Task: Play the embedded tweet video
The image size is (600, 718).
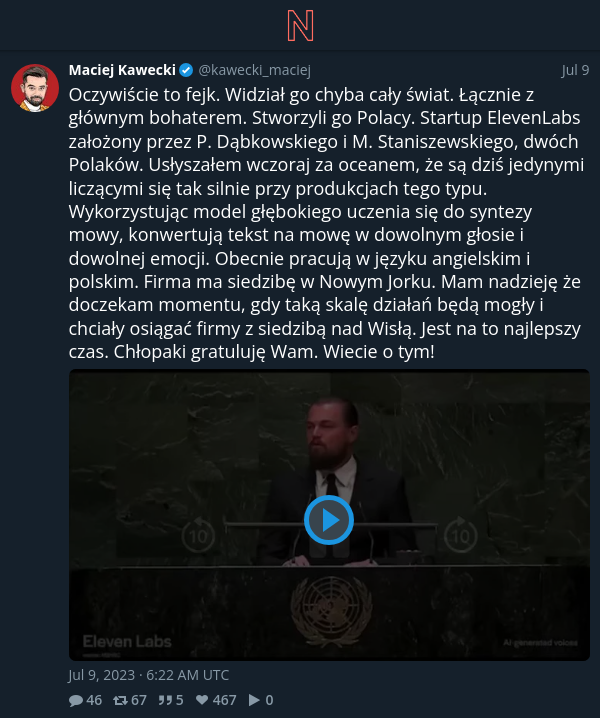Action: tap(329, 520)
